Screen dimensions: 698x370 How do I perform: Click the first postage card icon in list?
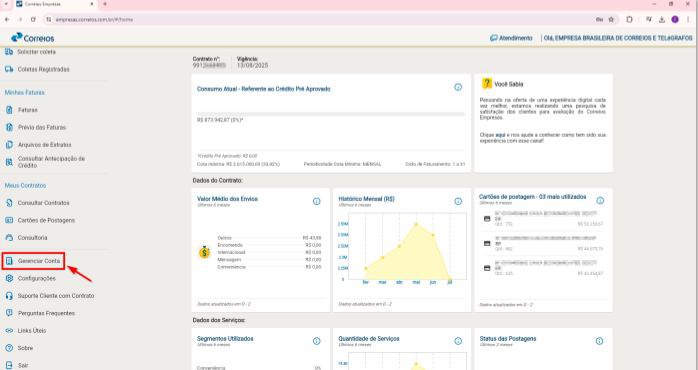click(x=487, y=219)
